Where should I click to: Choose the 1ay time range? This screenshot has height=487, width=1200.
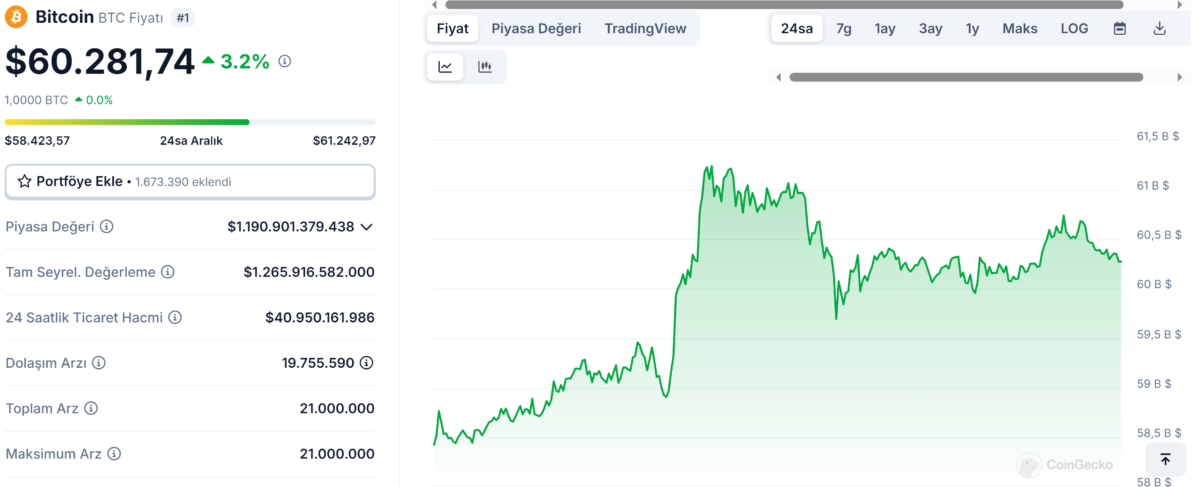(x=885, y=29)
